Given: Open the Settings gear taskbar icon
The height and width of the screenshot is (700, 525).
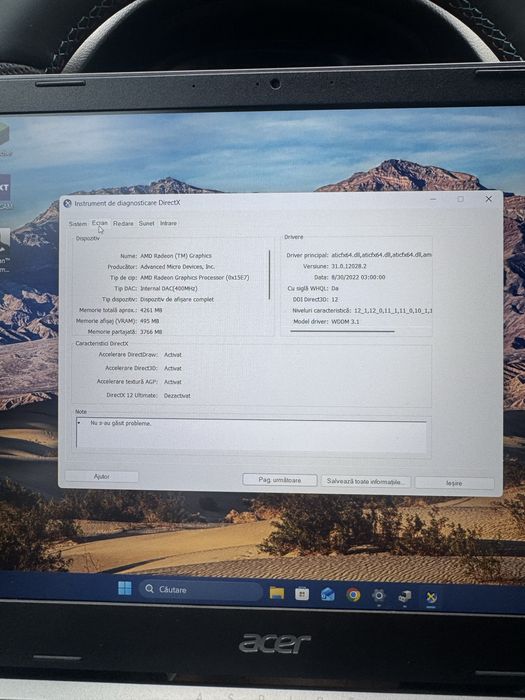Looking at the screenshot, I should point(379,596).
